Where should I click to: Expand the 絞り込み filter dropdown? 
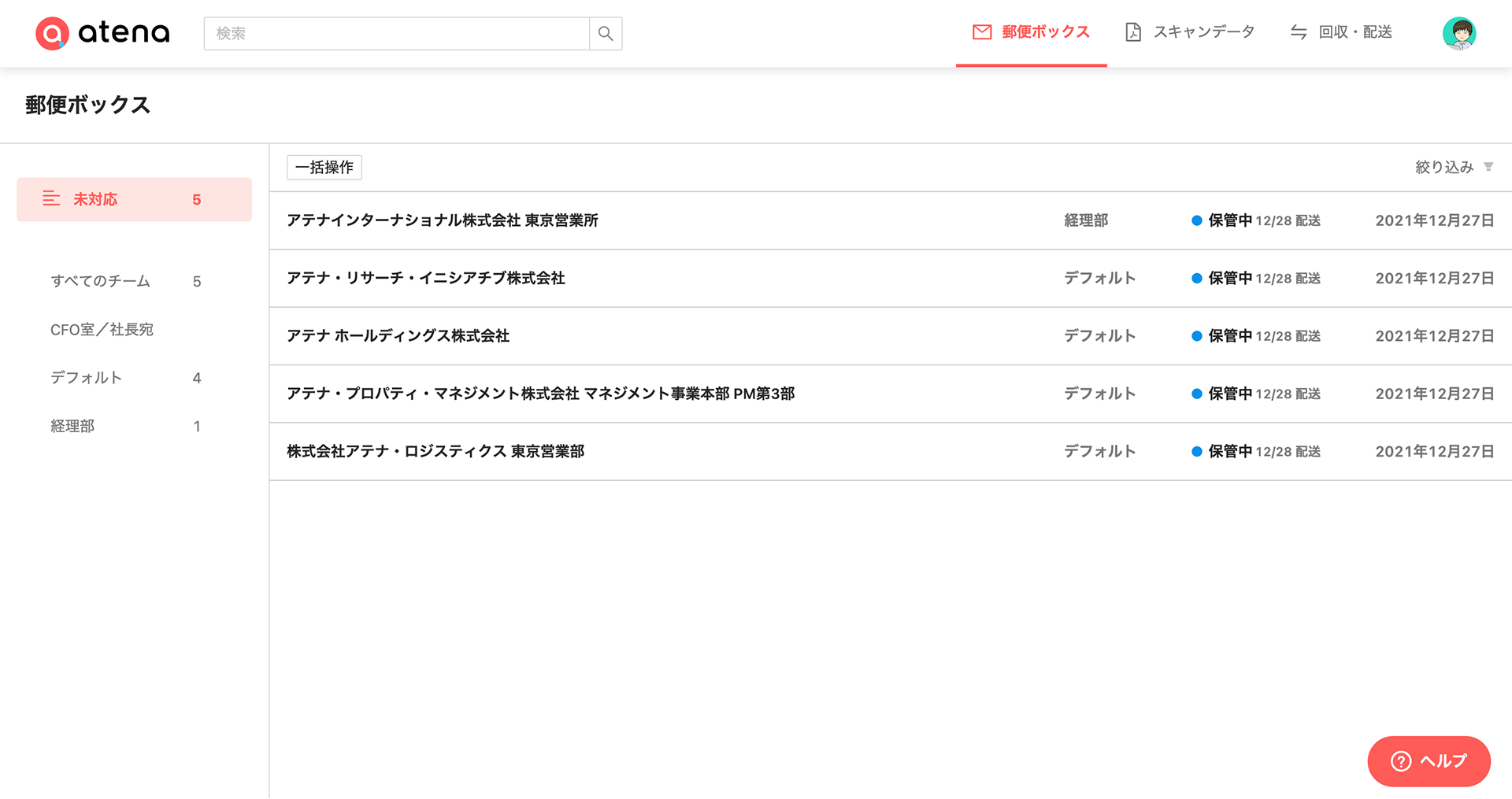(1454, 167)
